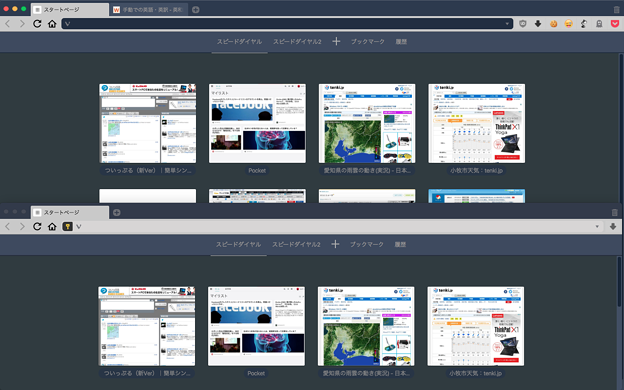Go to the home page in the lower window
The width and height of the screenshot is (624, 390).
click(52, 226)
